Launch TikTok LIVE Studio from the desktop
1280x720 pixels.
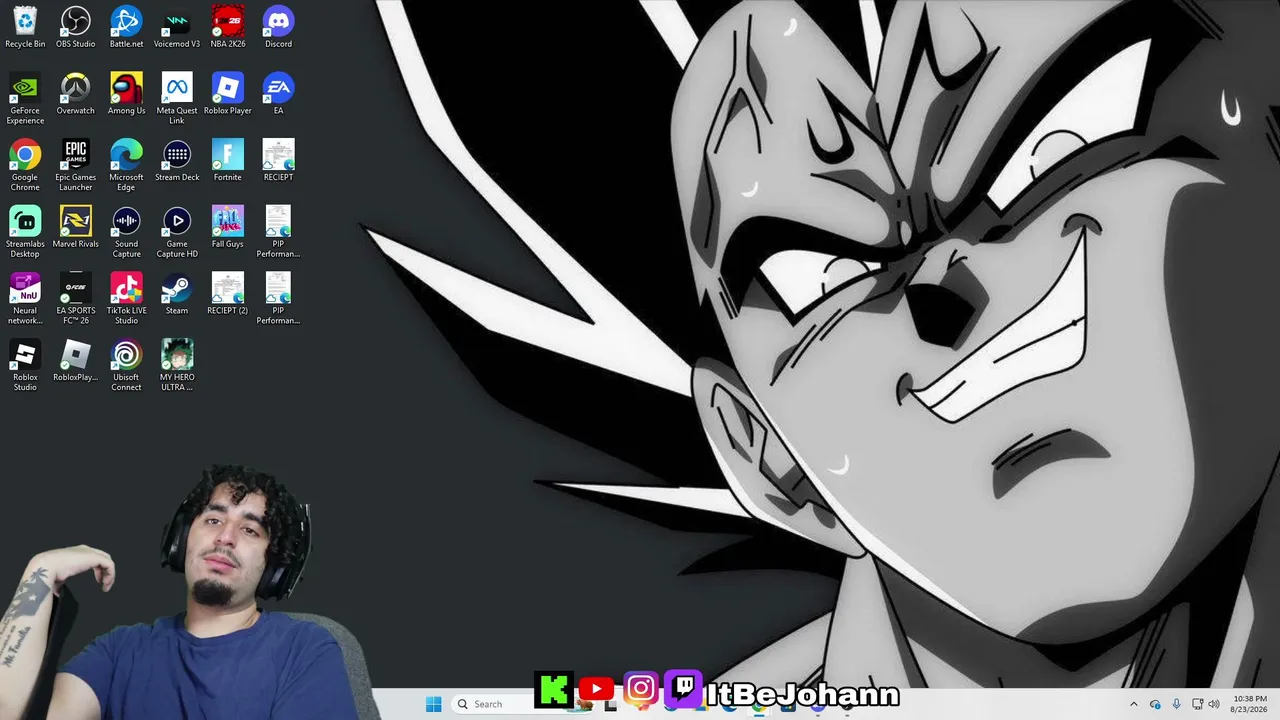point(126,299)
